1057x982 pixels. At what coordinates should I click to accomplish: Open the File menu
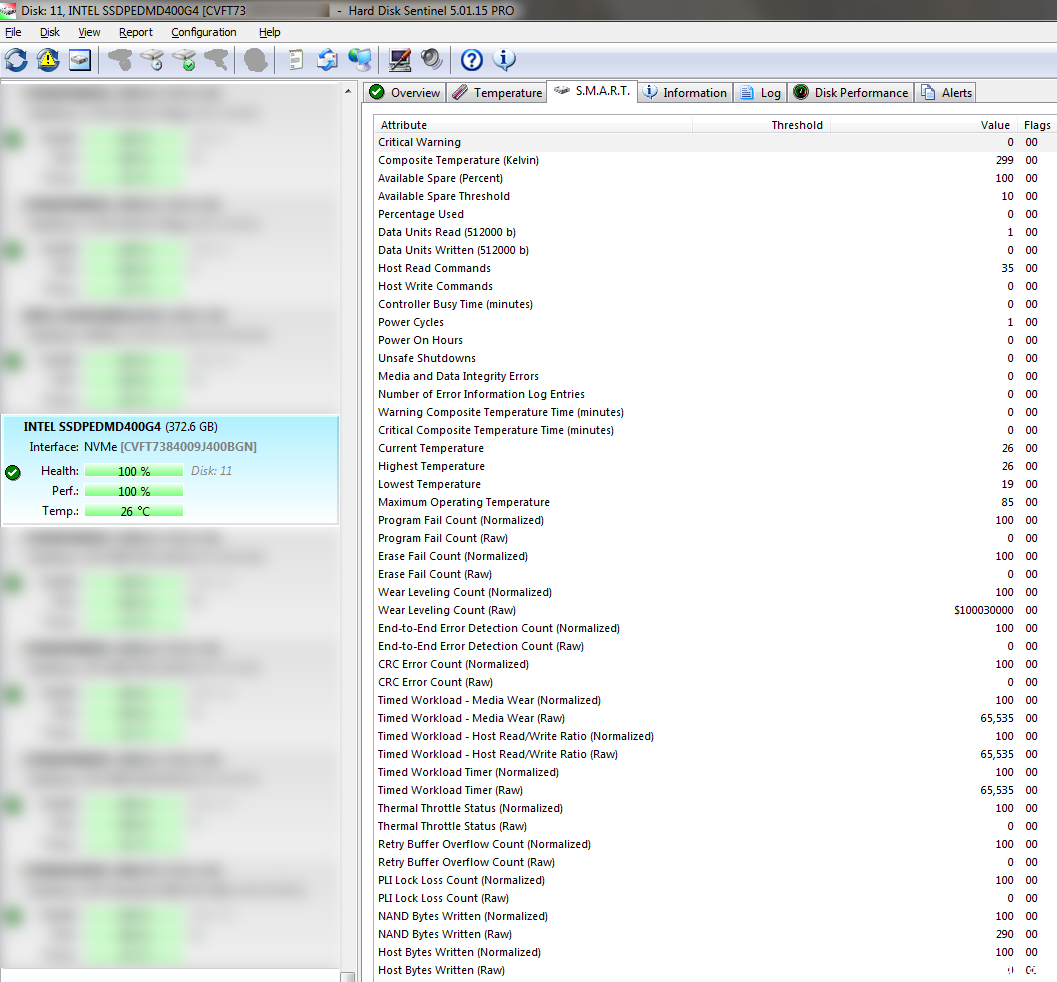[x=13, y=32]
